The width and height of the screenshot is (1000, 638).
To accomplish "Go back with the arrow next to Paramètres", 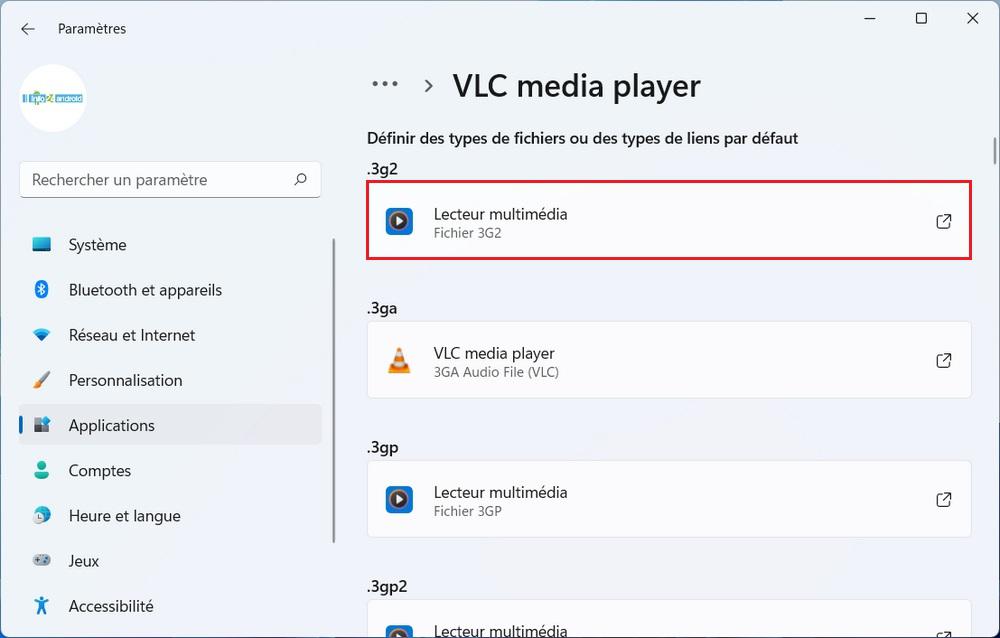I will tap(27, 29).
